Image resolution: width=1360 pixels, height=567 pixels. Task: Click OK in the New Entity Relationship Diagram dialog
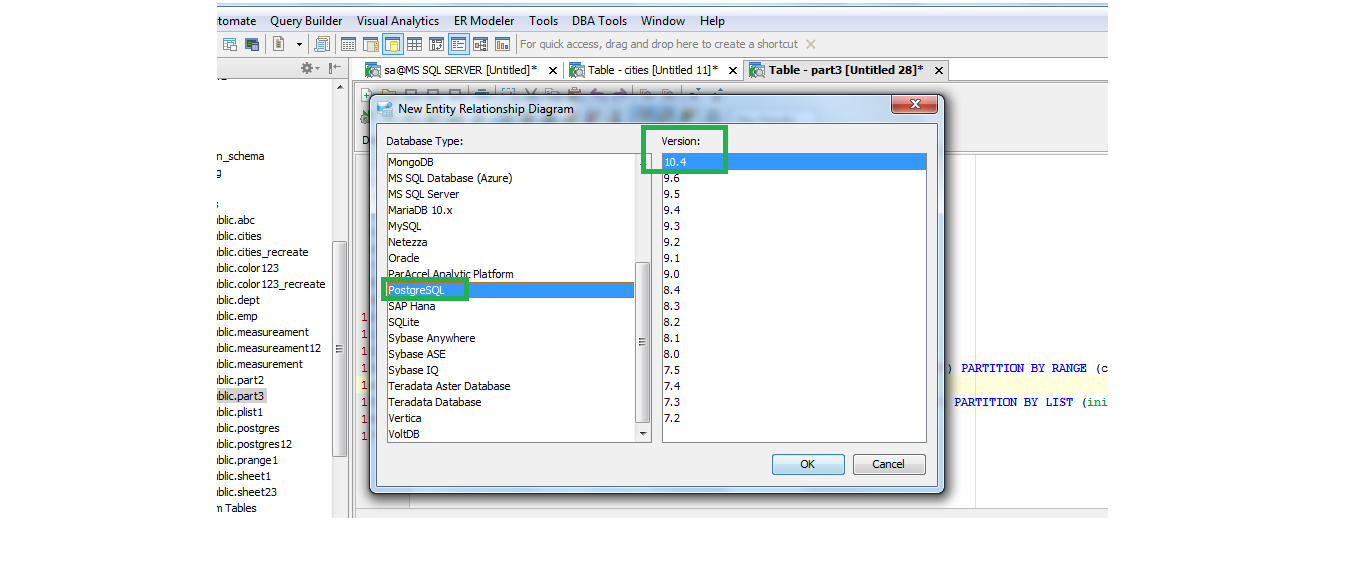coord(808,464)
